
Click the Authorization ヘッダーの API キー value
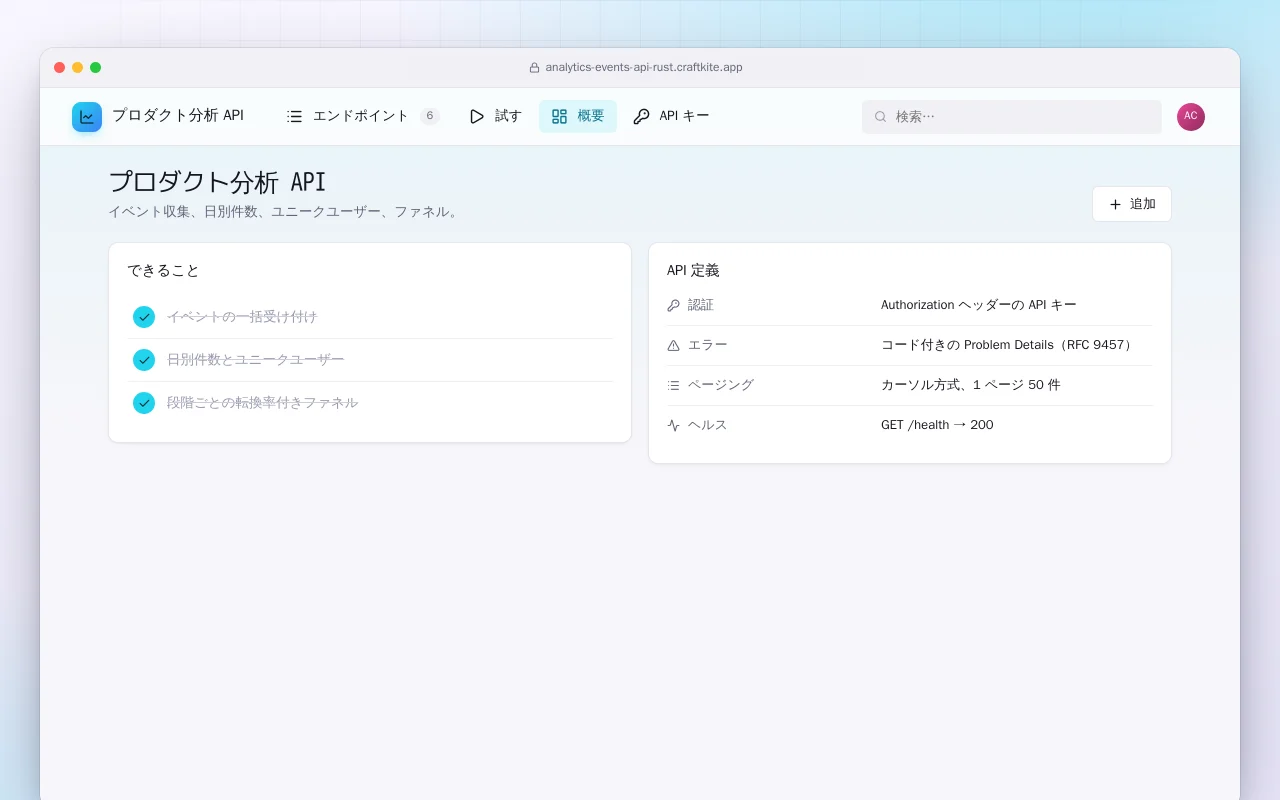pos(979,305)
